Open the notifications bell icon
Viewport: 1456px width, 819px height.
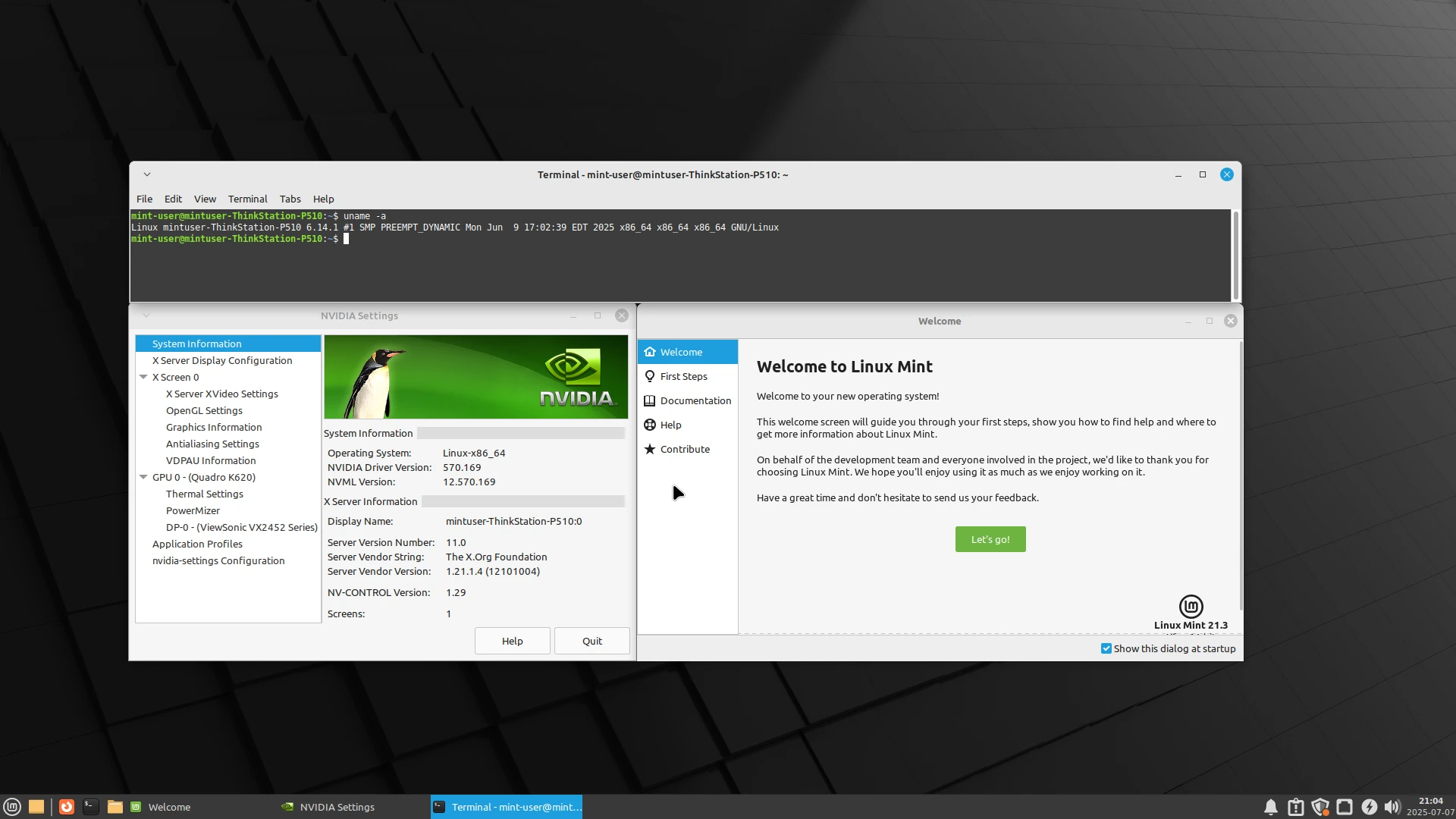(x=1271, y=807)
